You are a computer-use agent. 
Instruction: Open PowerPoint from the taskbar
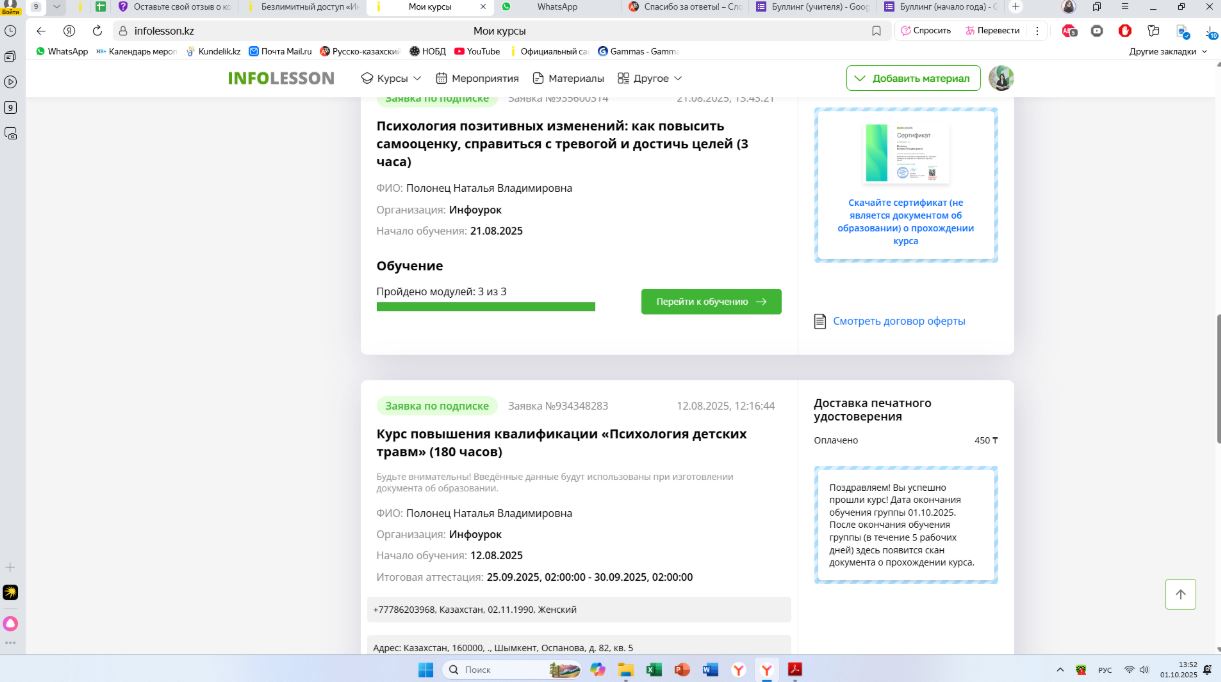tap(682, 669)
